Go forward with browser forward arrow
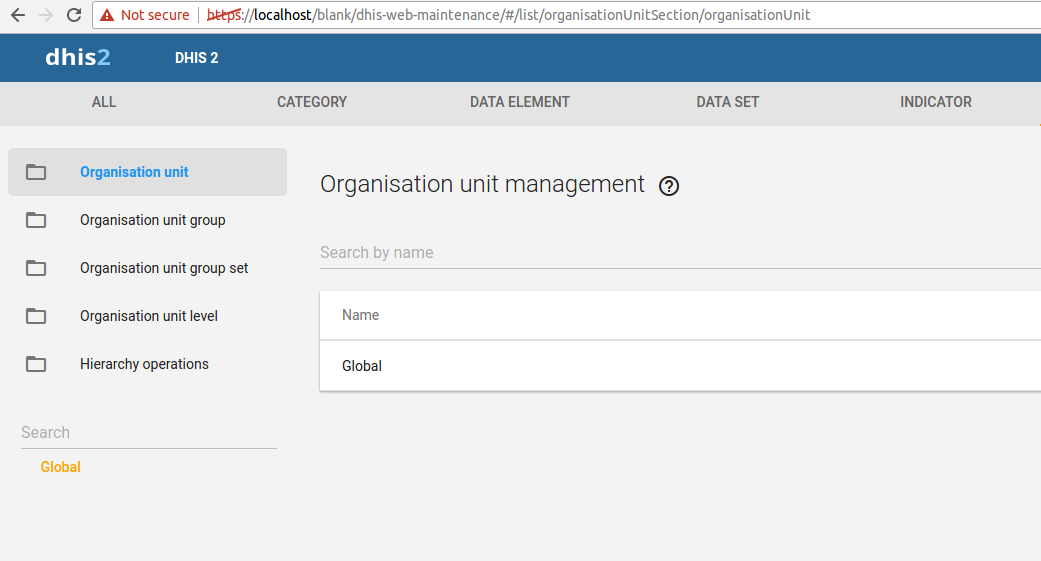Screen dimensions: 1041x561 pos(45,15)
